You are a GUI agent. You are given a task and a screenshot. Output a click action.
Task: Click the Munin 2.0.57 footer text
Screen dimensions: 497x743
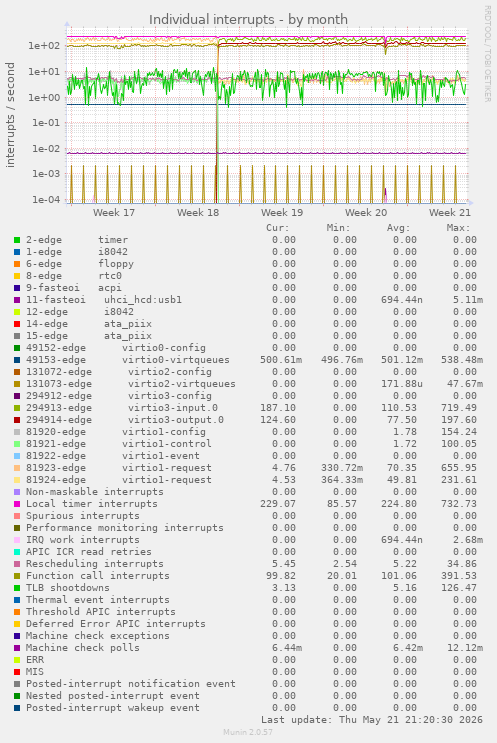click(x=248, y=732)
